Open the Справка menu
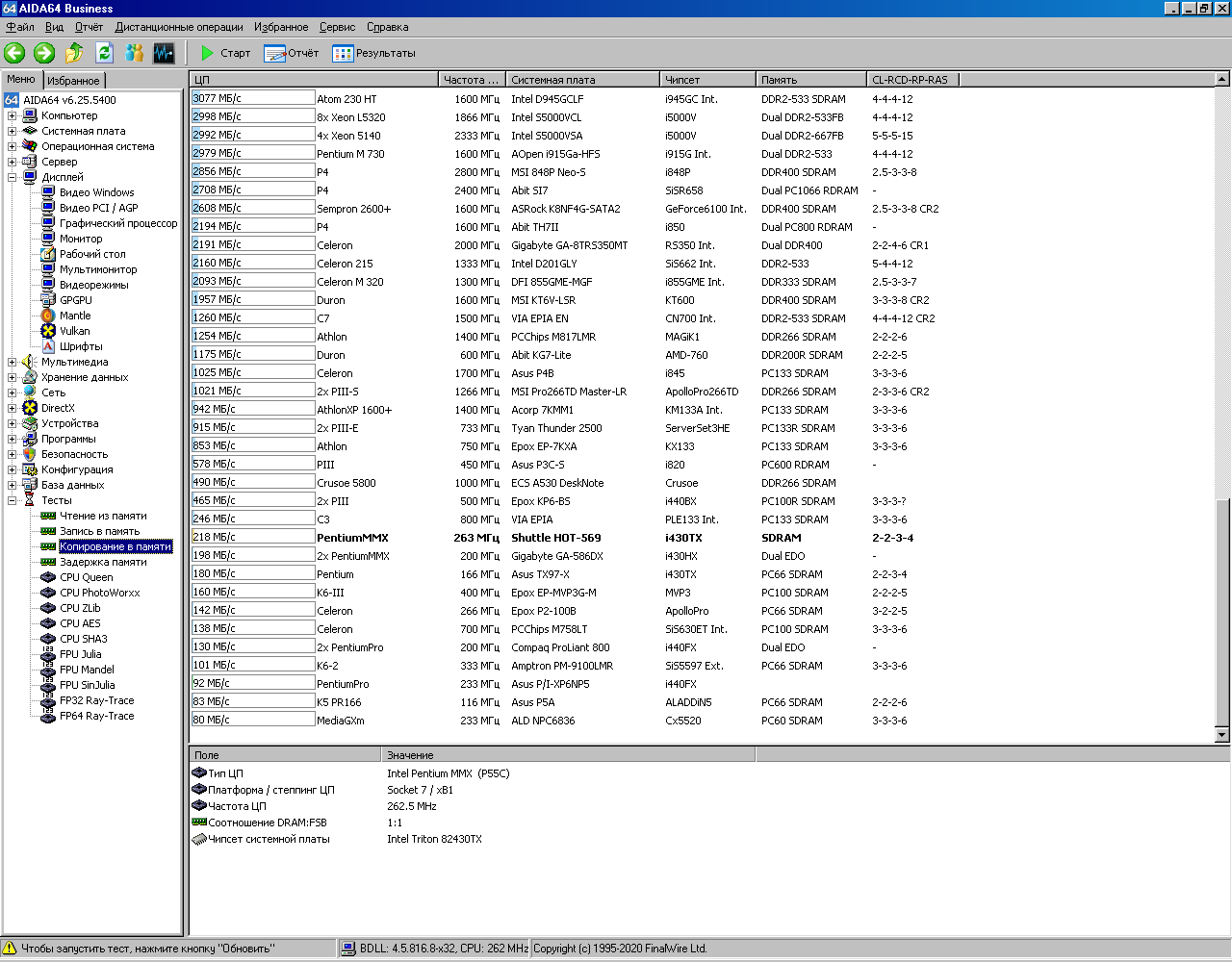This screenshot has width=1232, height=962. (x=387, y=27)
